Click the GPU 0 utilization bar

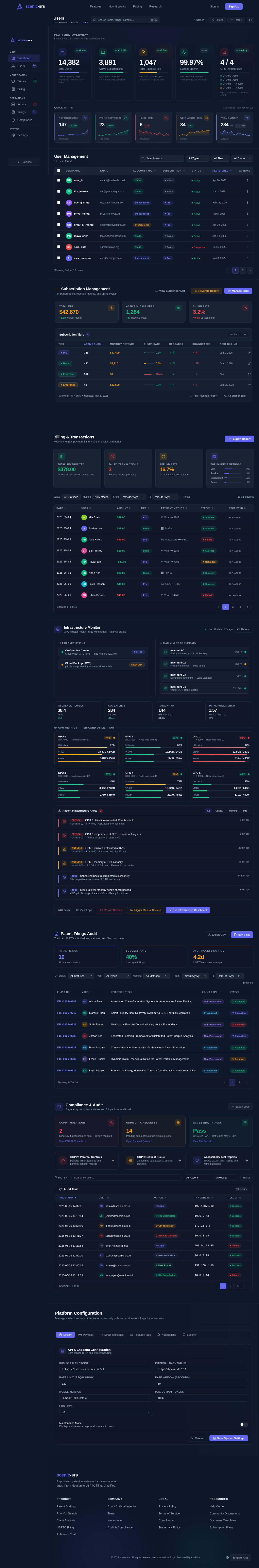[87, 748]
